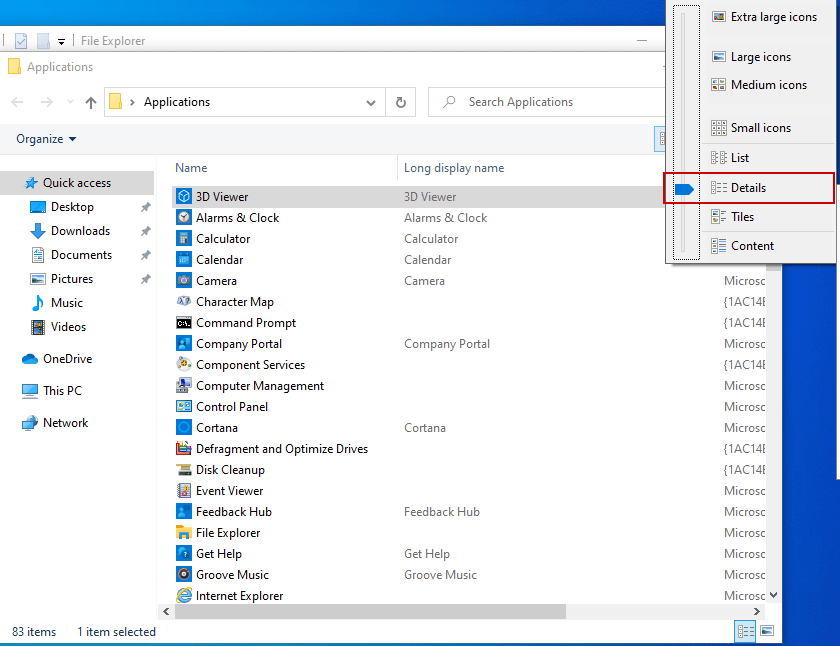Open Downloads in the Quick access sidebar
The image size is (840, 646).
(80, 231)
